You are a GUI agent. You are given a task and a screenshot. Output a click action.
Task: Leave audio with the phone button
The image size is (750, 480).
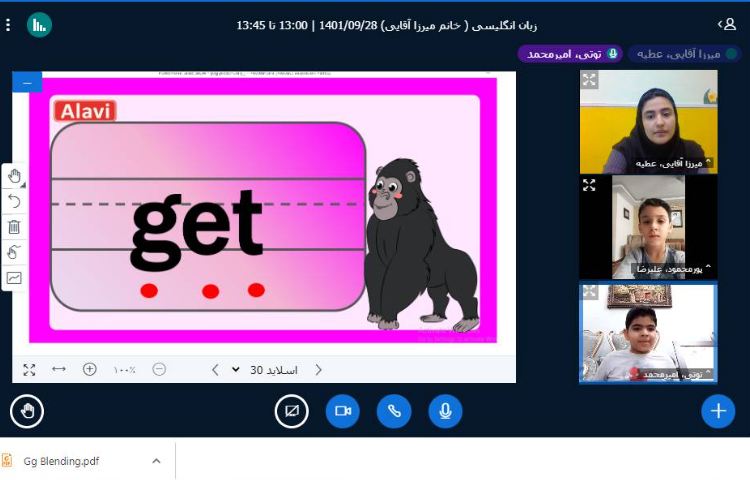(394, 411)
